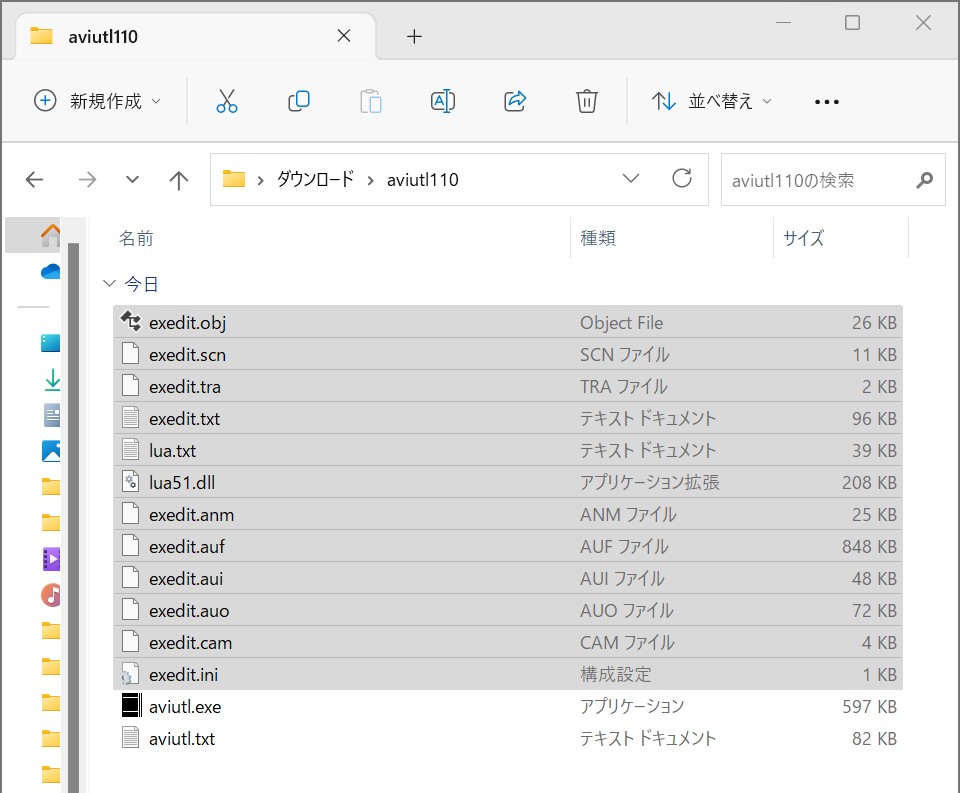Open Downloads arrow icon in sidebar
960x793 pixels.
click(52, 380)
